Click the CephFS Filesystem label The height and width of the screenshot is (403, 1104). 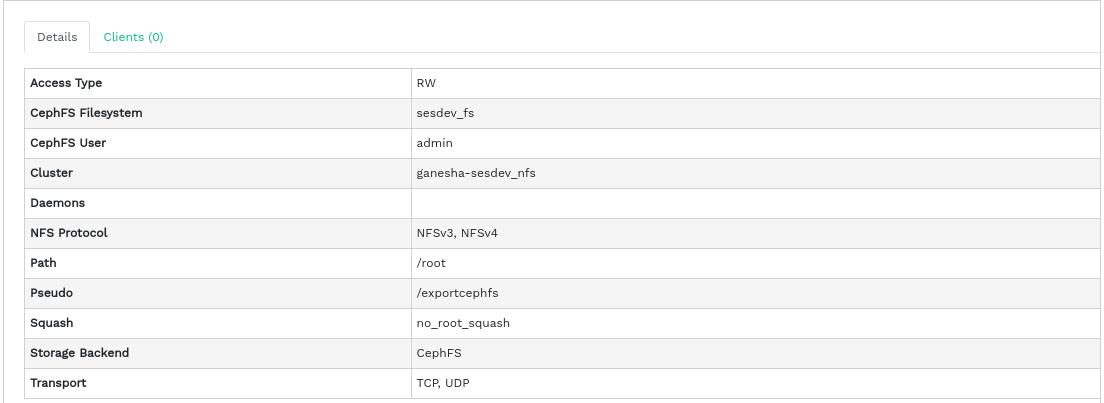click(x=86, y=113)
